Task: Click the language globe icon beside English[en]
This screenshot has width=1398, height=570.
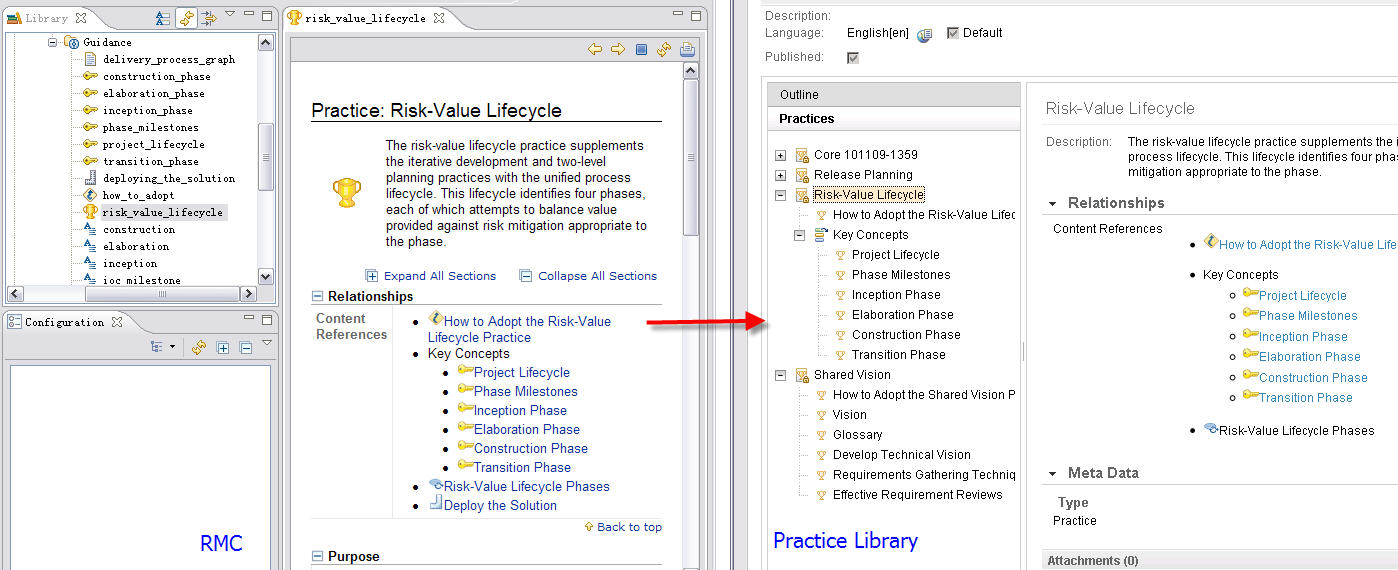Action: pyautogui.click(x=924, y=35)
